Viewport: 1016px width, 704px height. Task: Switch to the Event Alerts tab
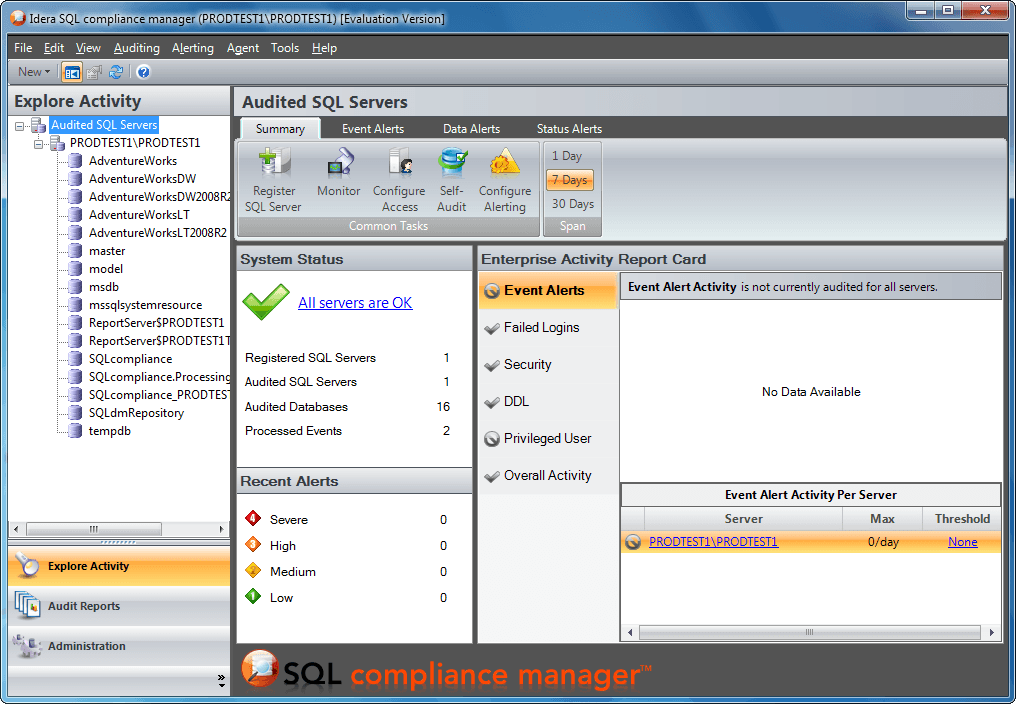click(373, 129)
